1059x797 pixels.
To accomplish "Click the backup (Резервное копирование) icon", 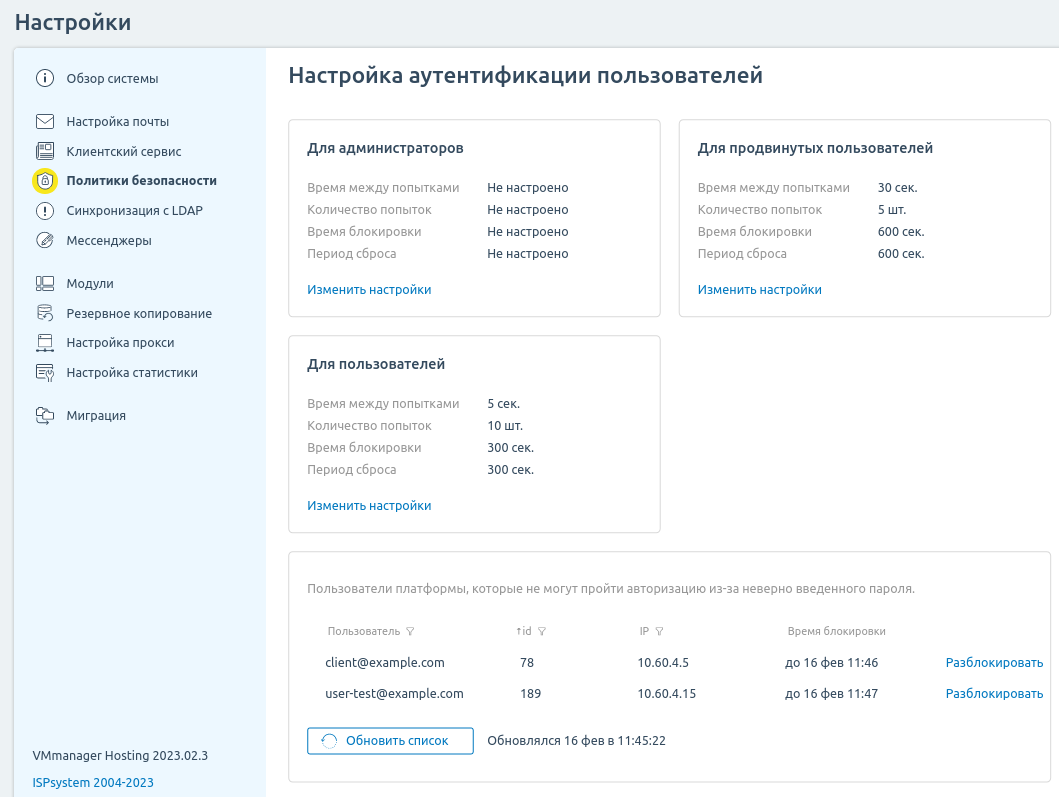I will [x=45, y=313].
